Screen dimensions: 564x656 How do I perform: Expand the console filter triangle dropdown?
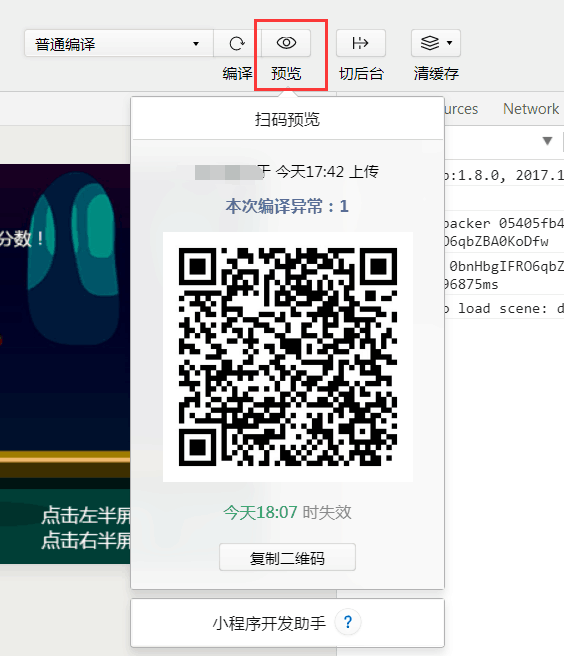(x=547, y=141)
